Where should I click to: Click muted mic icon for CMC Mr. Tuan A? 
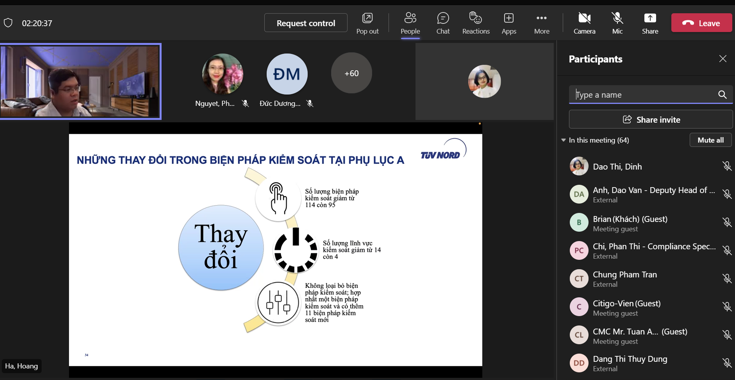click(x=727, y=335)
